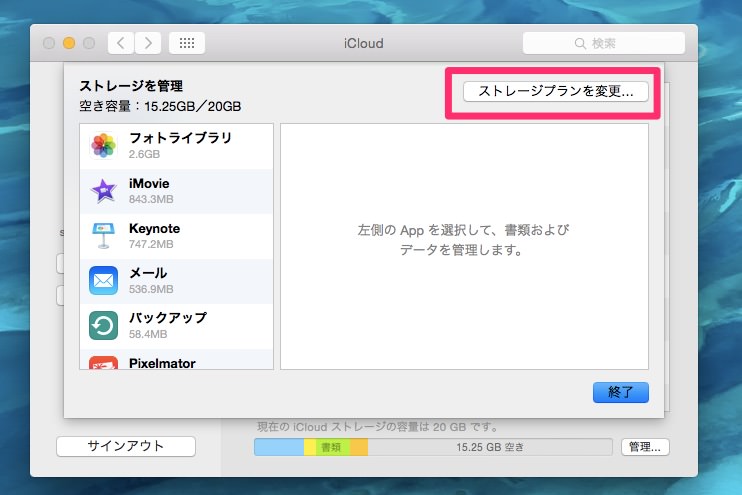This screenshot has height=495, width=742.
Task: Go forward with the right chevron button
Action: pyautogui.click(x=148, y=43)
